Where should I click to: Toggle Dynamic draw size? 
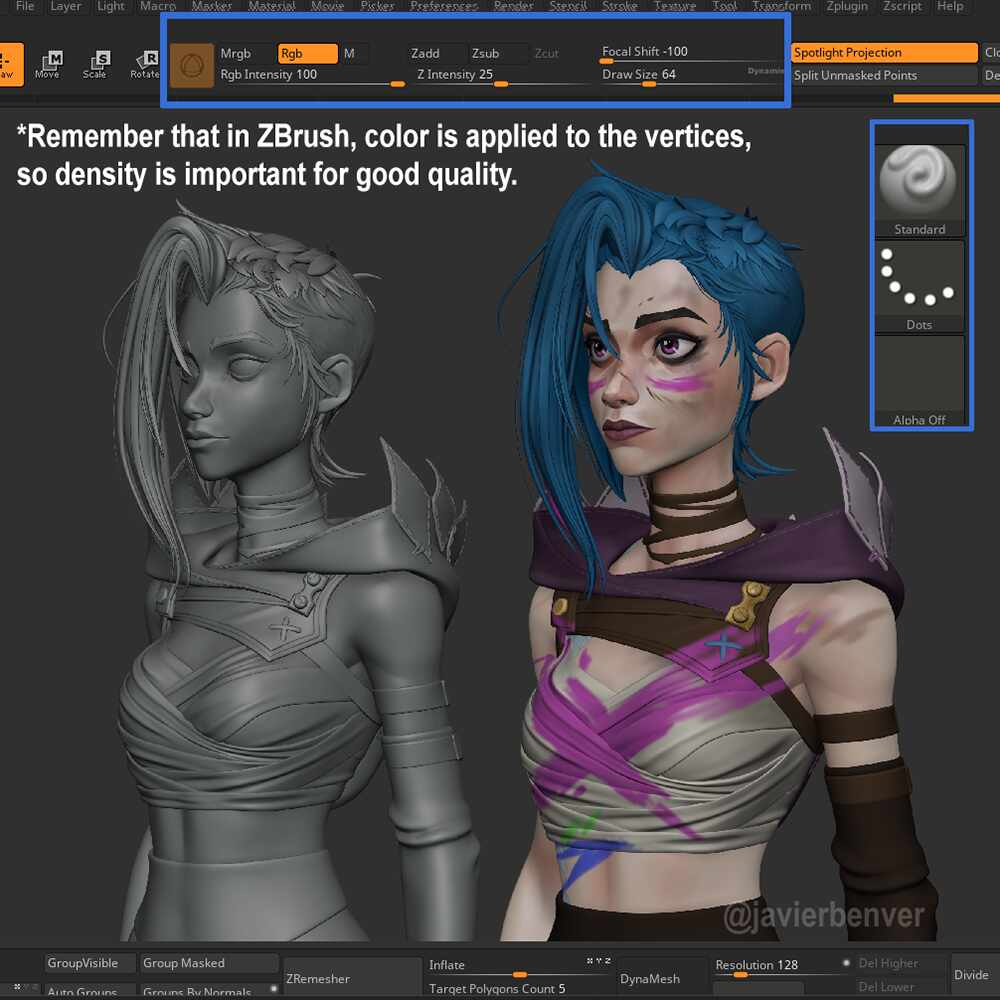pyautogui.click(x=764, y=71)
